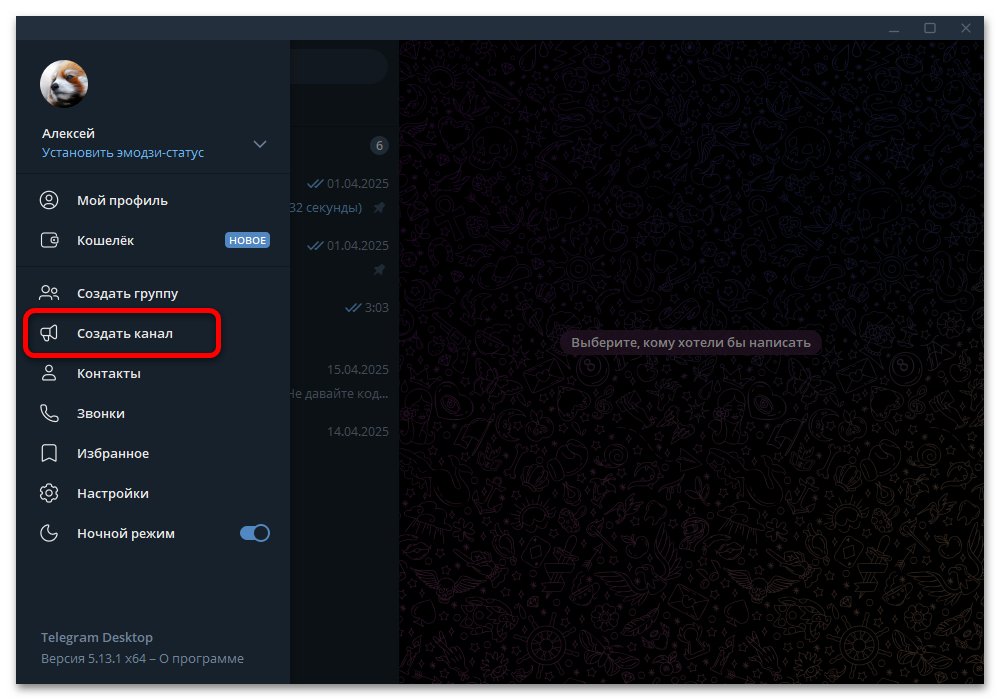Click the Установить эмодзи-статус link
This screenshot has width=1000, height=700.
click(122, 152)
